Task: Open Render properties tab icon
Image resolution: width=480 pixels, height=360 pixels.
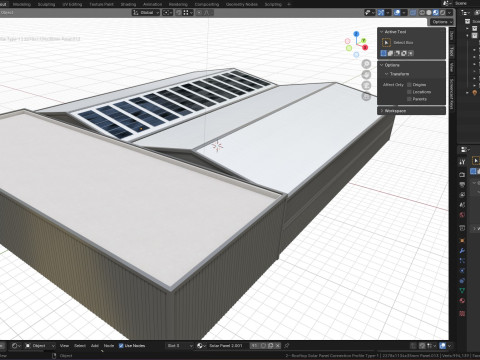Action: coord(462,175)
